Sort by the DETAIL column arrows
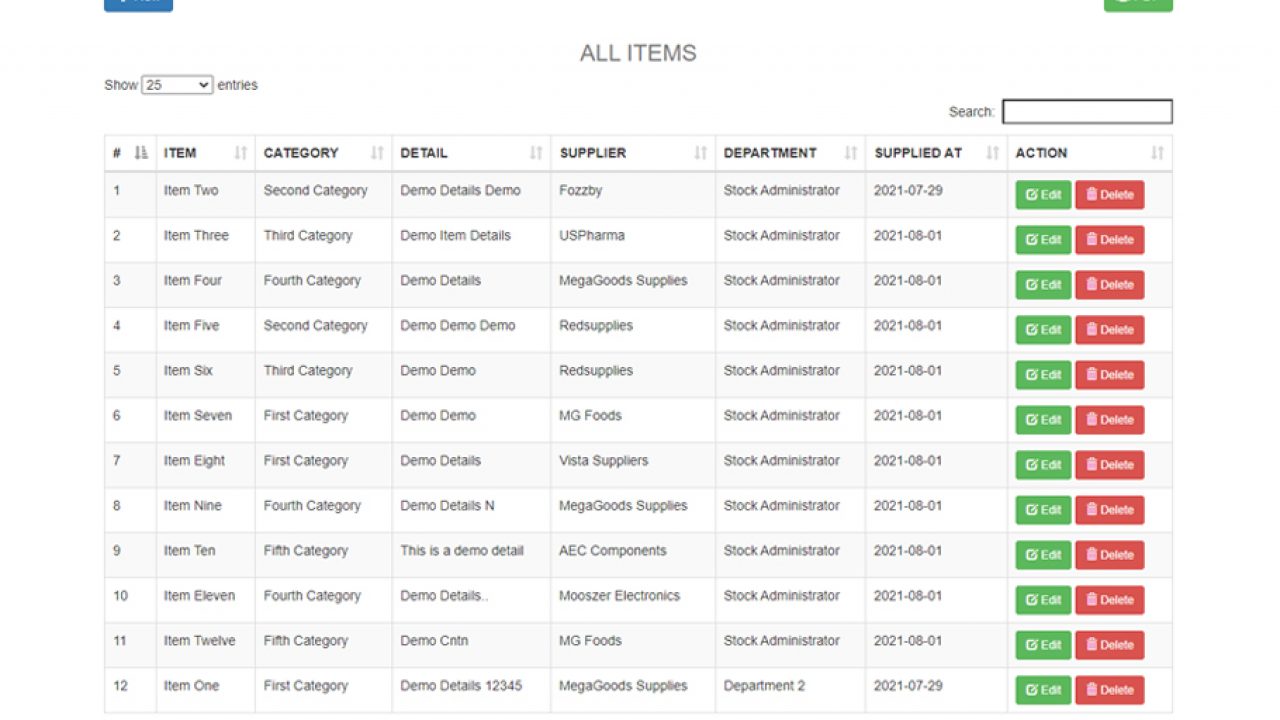This screenshot has width=1280, height=720. (x=536, y=153)
